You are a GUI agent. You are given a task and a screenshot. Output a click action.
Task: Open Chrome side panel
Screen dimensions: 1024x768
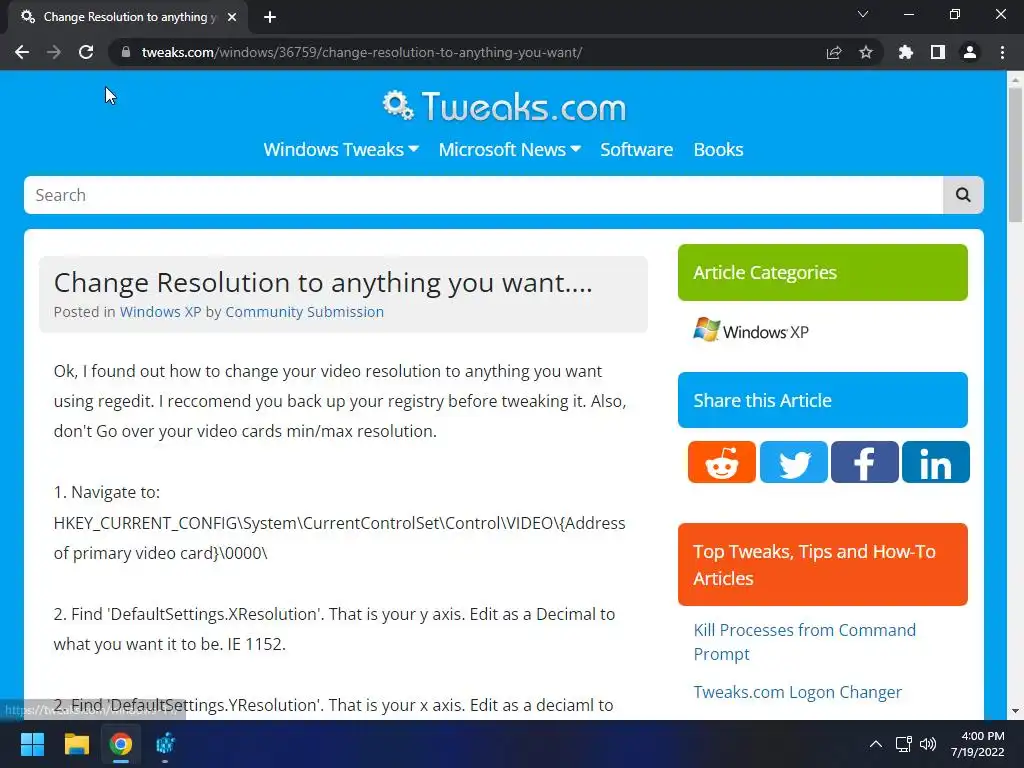[x=938, y=52]
